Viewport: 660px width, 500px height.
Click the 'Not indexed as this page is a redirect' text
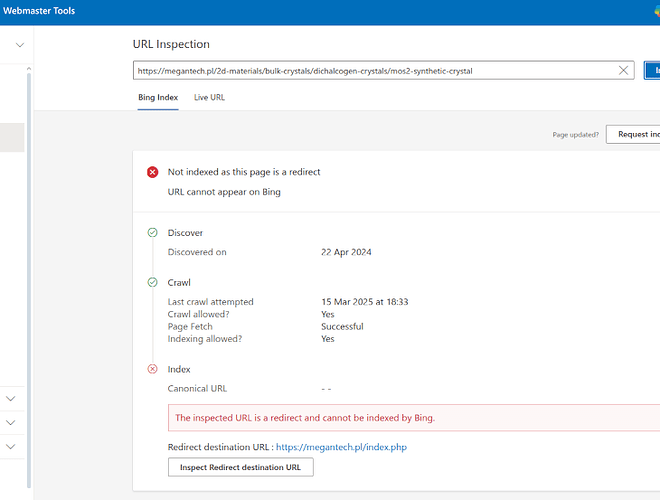(x=244, y=172)
